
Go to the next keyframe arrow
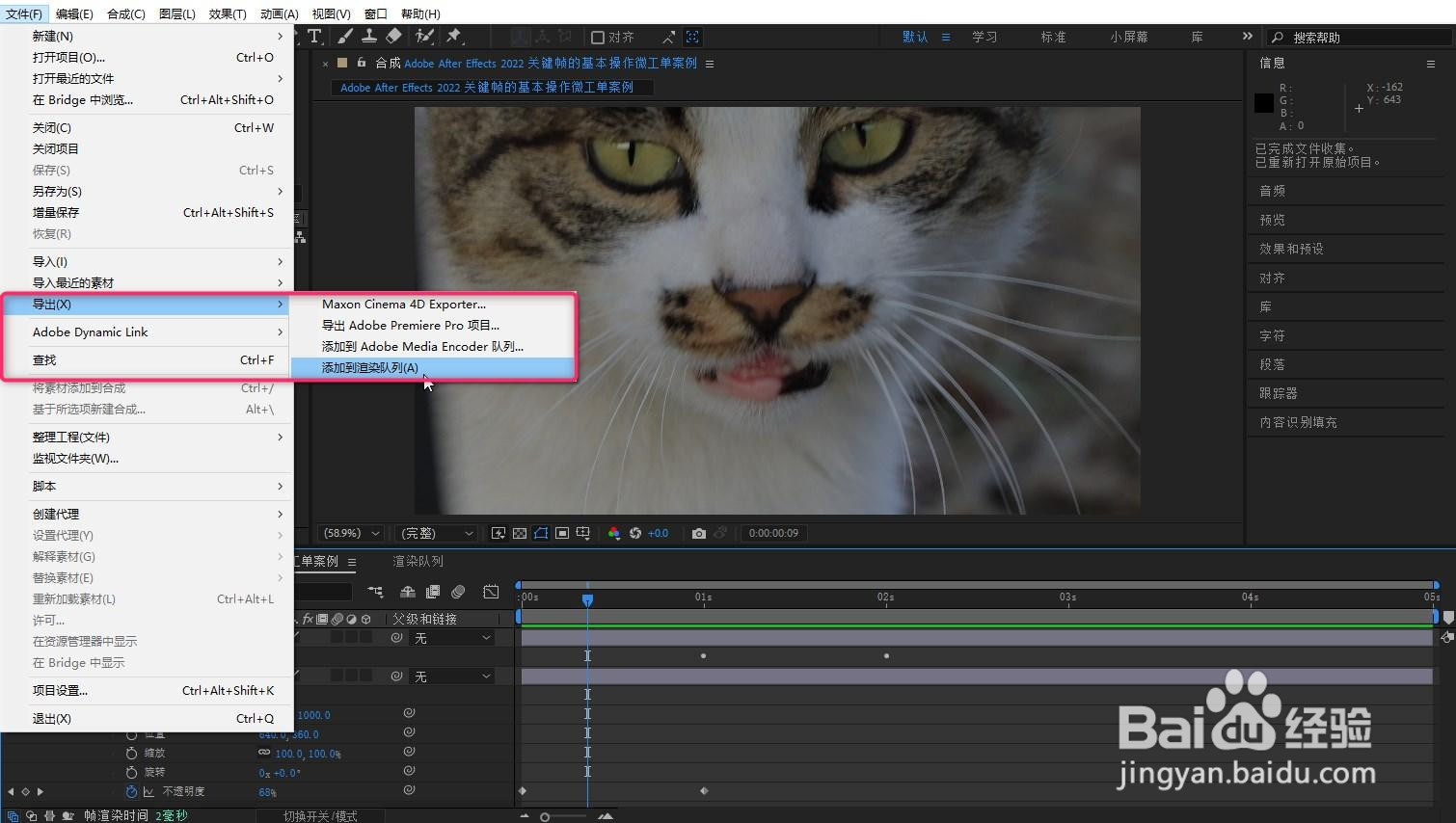pyautogui.click(x=40, y=791)
